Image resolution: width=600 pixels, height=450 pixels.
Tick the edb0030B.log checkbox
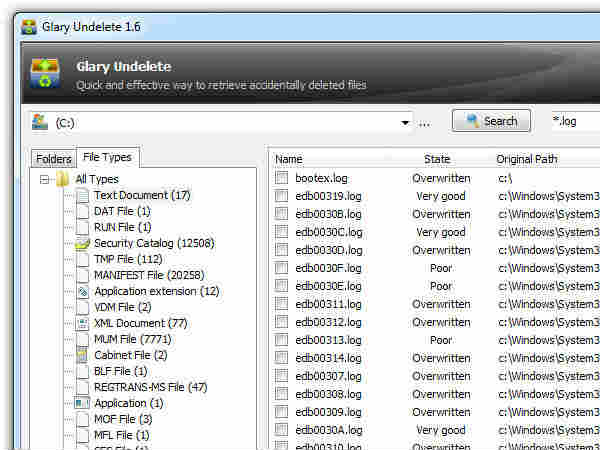coord(282,214)
